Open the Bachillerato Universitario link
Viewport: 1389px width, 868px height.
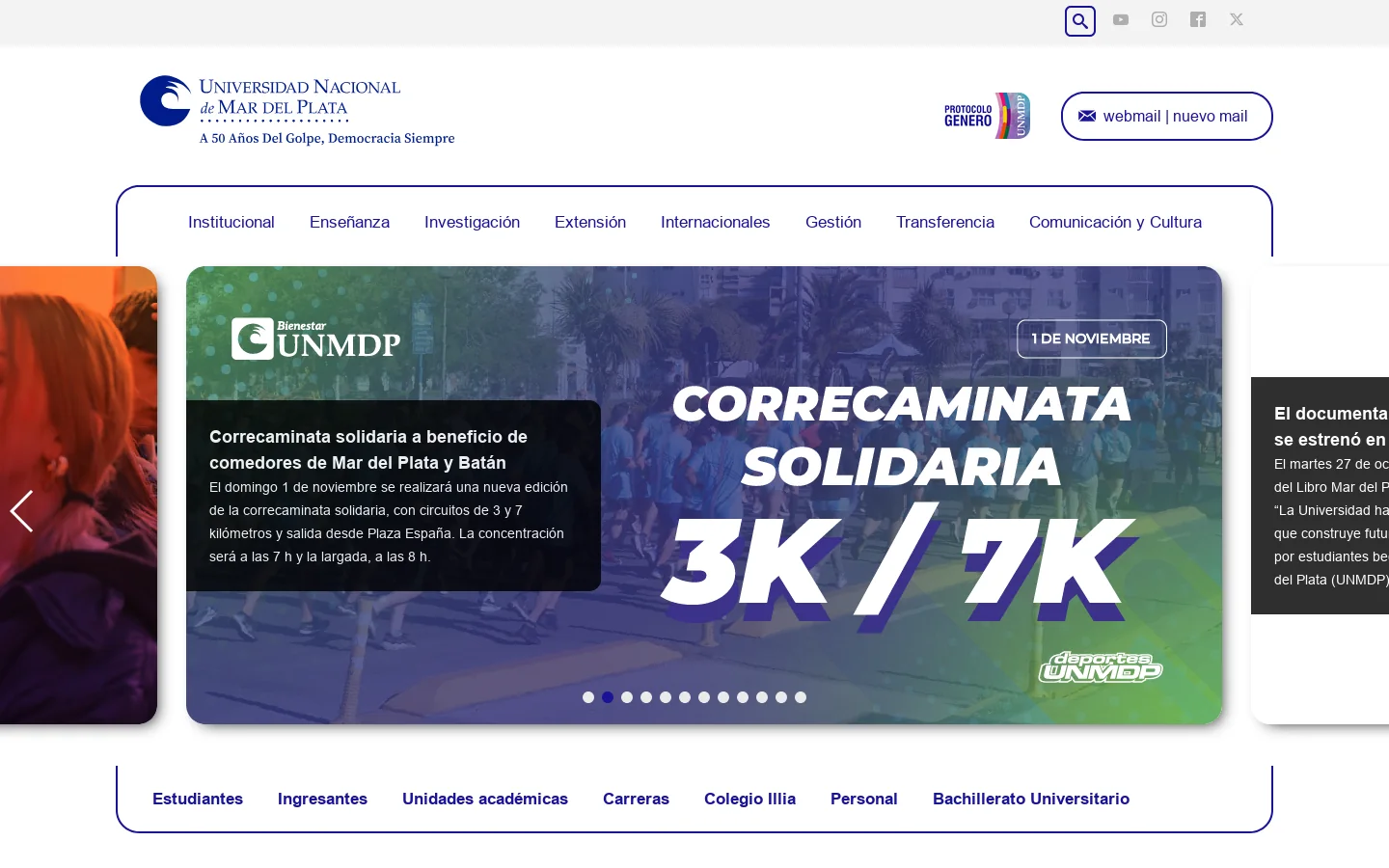1031,799
